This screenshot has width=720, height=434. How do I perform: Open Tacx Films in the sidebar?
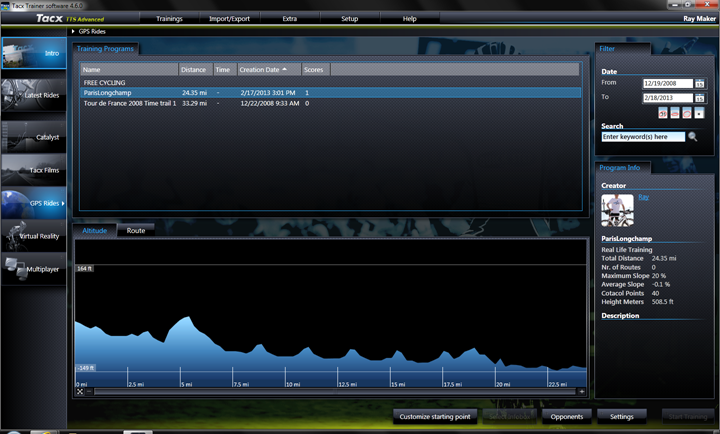tap(34, 170)
